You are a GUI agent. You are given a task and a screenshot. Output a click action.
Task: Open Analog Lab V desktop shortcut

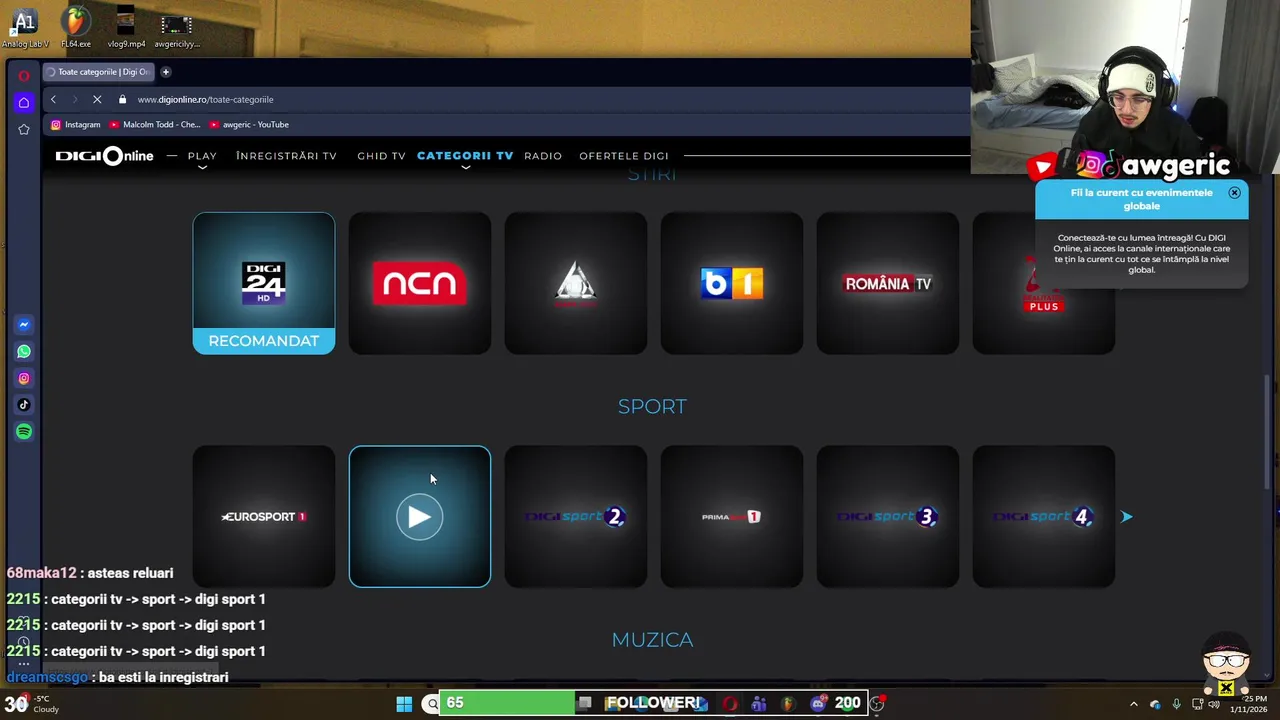tap(25, 28)
